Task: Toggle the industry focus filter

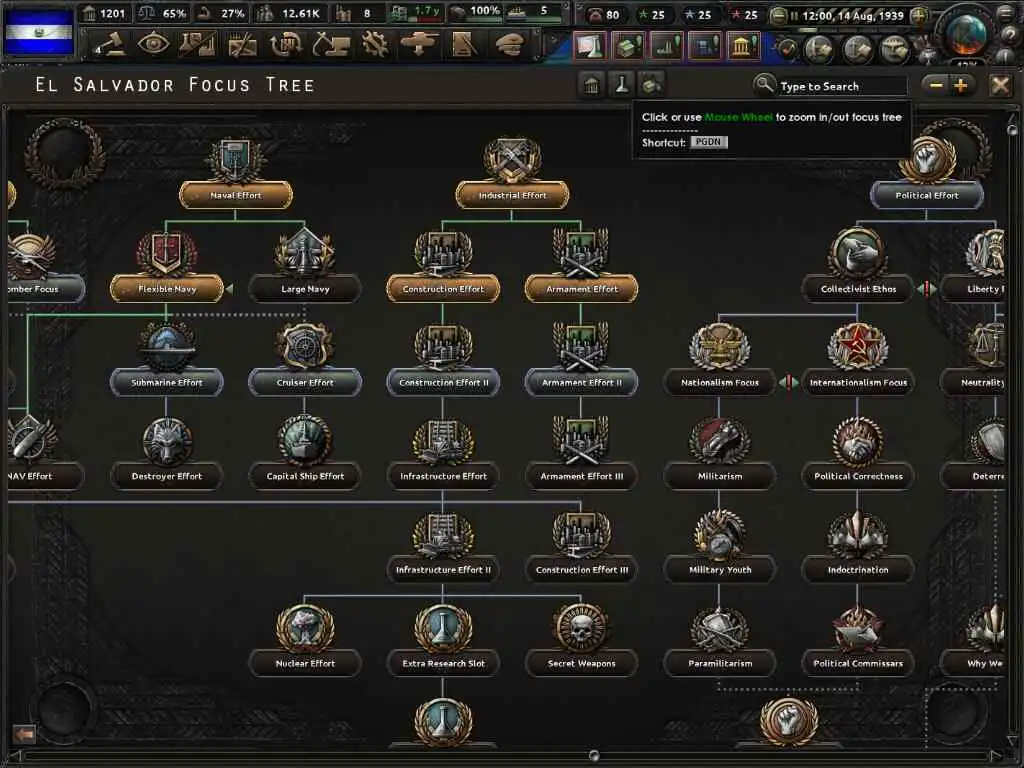Action: point(652,85)
